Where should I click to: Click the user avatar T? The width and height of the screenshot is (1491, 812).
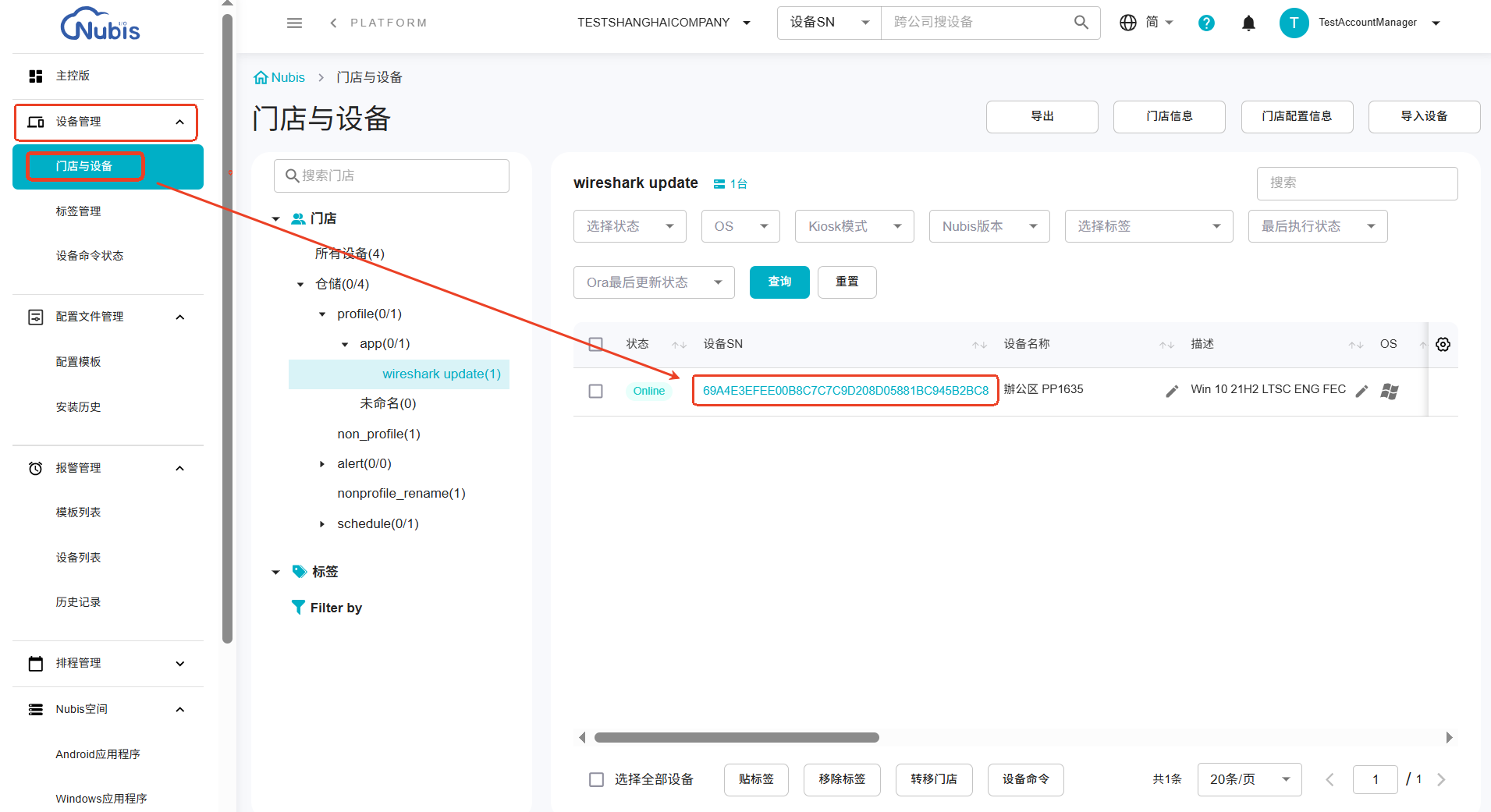(1294, 23)
